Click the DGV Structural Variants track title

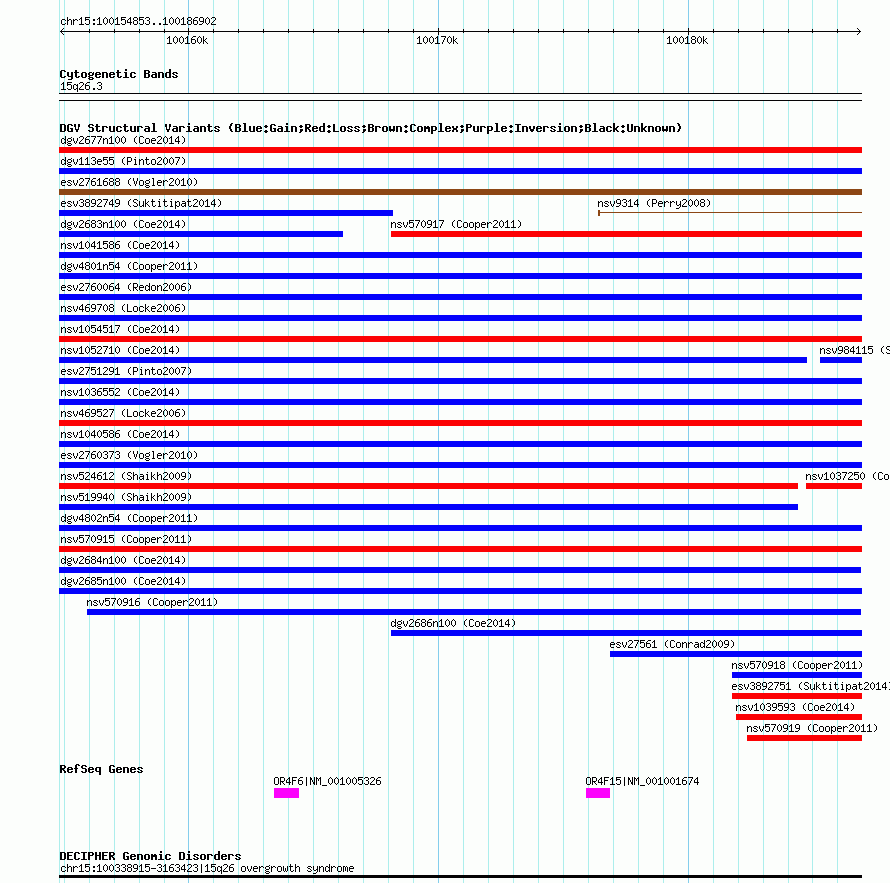click(x=371, y=128)
